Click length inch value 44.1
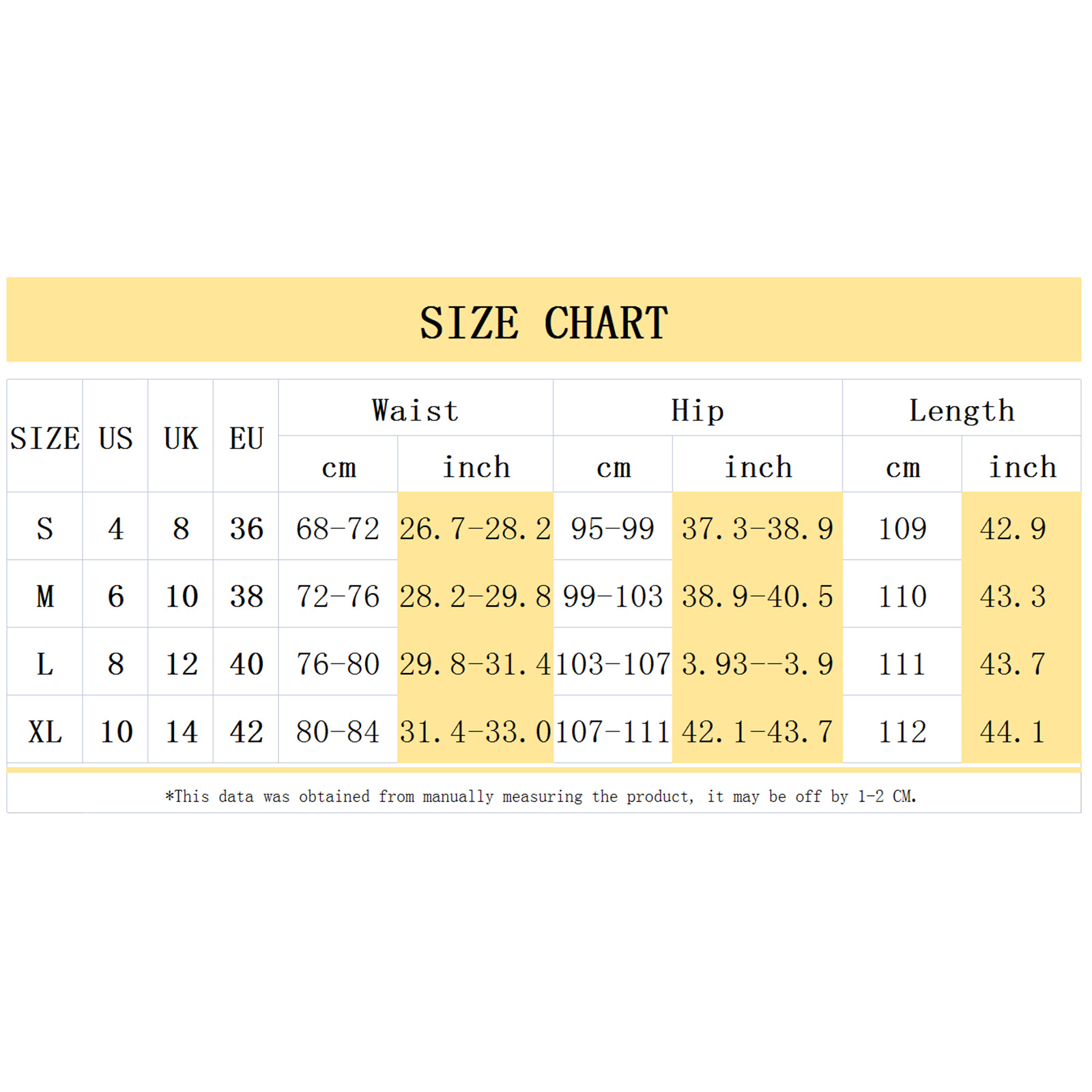The width and height of the screenshot is (1092, 1092). click(1013, 732)
